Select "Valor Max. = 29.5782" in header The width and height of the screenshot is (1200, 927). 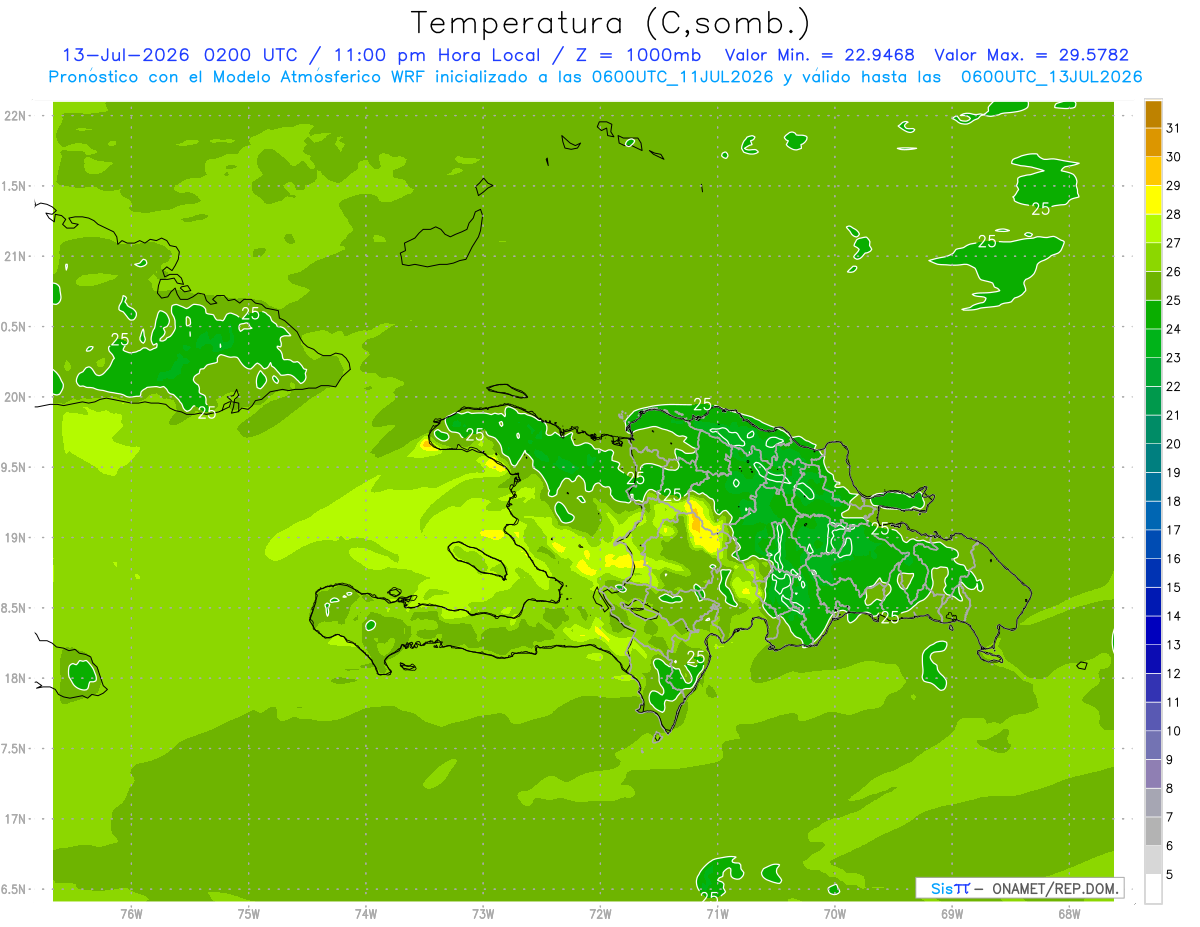point(1031,55)
